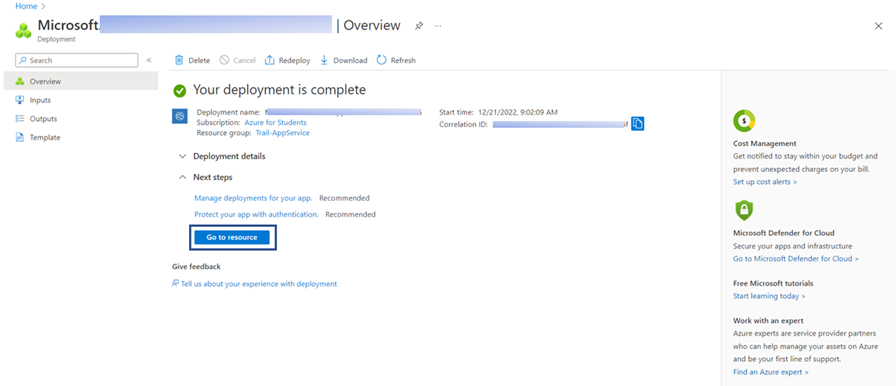Download the deployment template
This screenshot has height=386, width=896.
coord(343,60)
